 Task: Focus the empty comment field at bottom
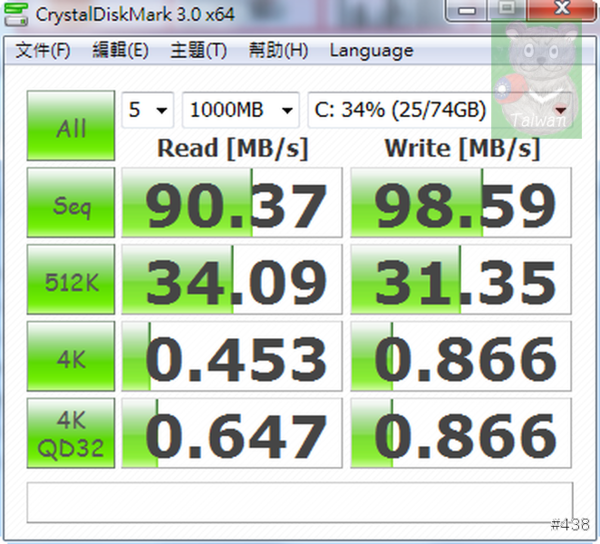click(300, 502)
